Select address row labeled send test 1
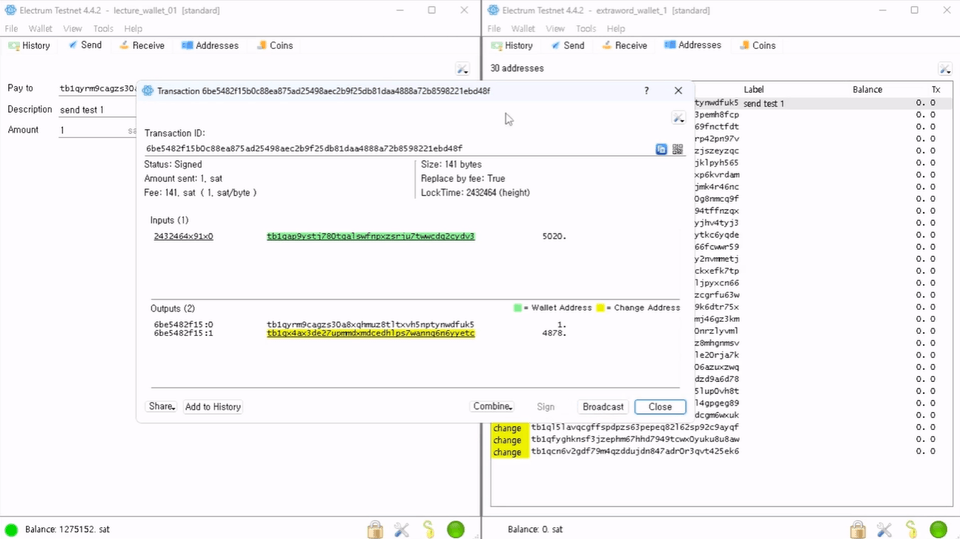 point(823,104)
